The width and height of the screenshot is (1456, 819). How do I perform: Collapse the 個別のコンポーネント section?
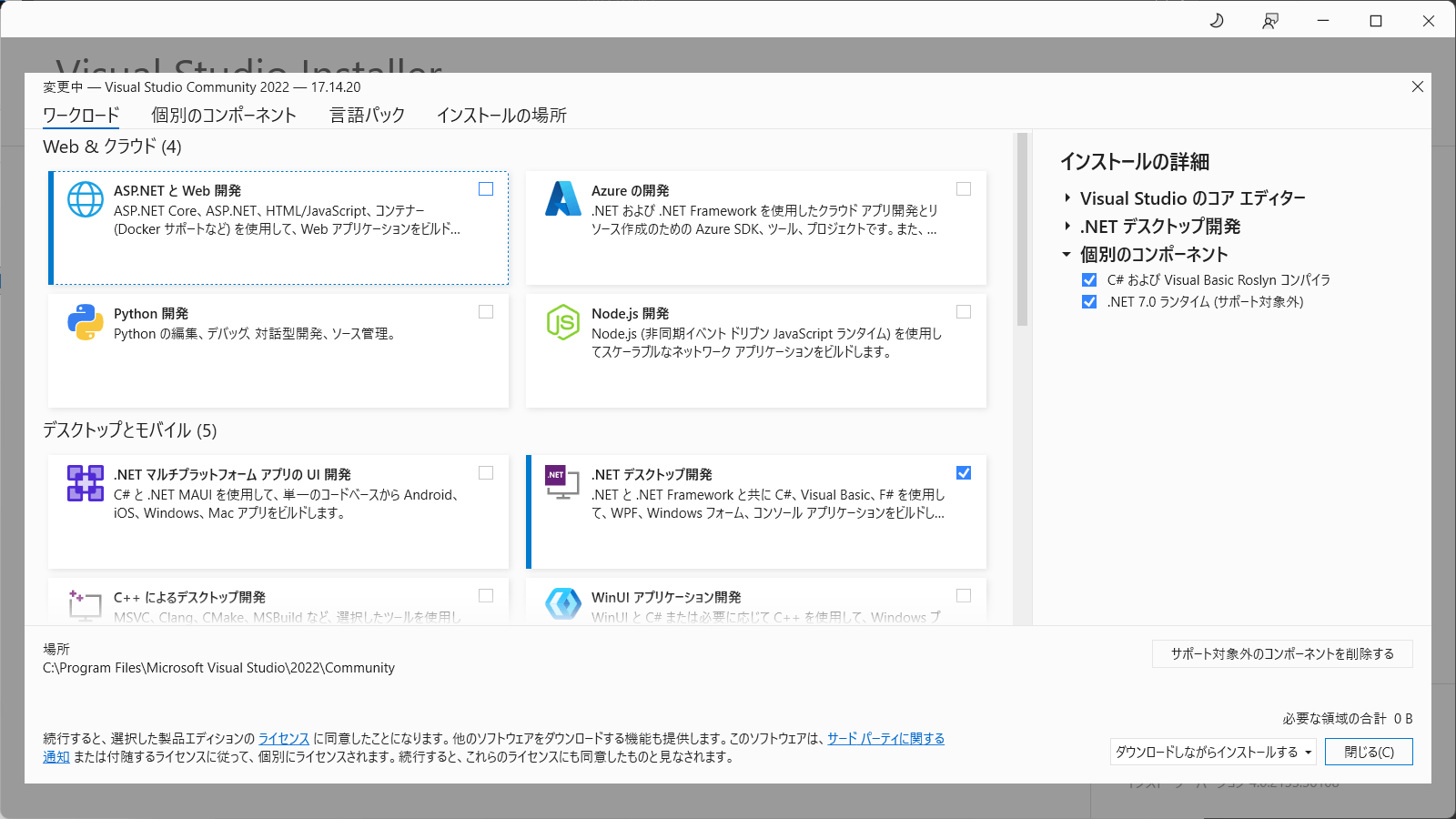(1067, 255)
